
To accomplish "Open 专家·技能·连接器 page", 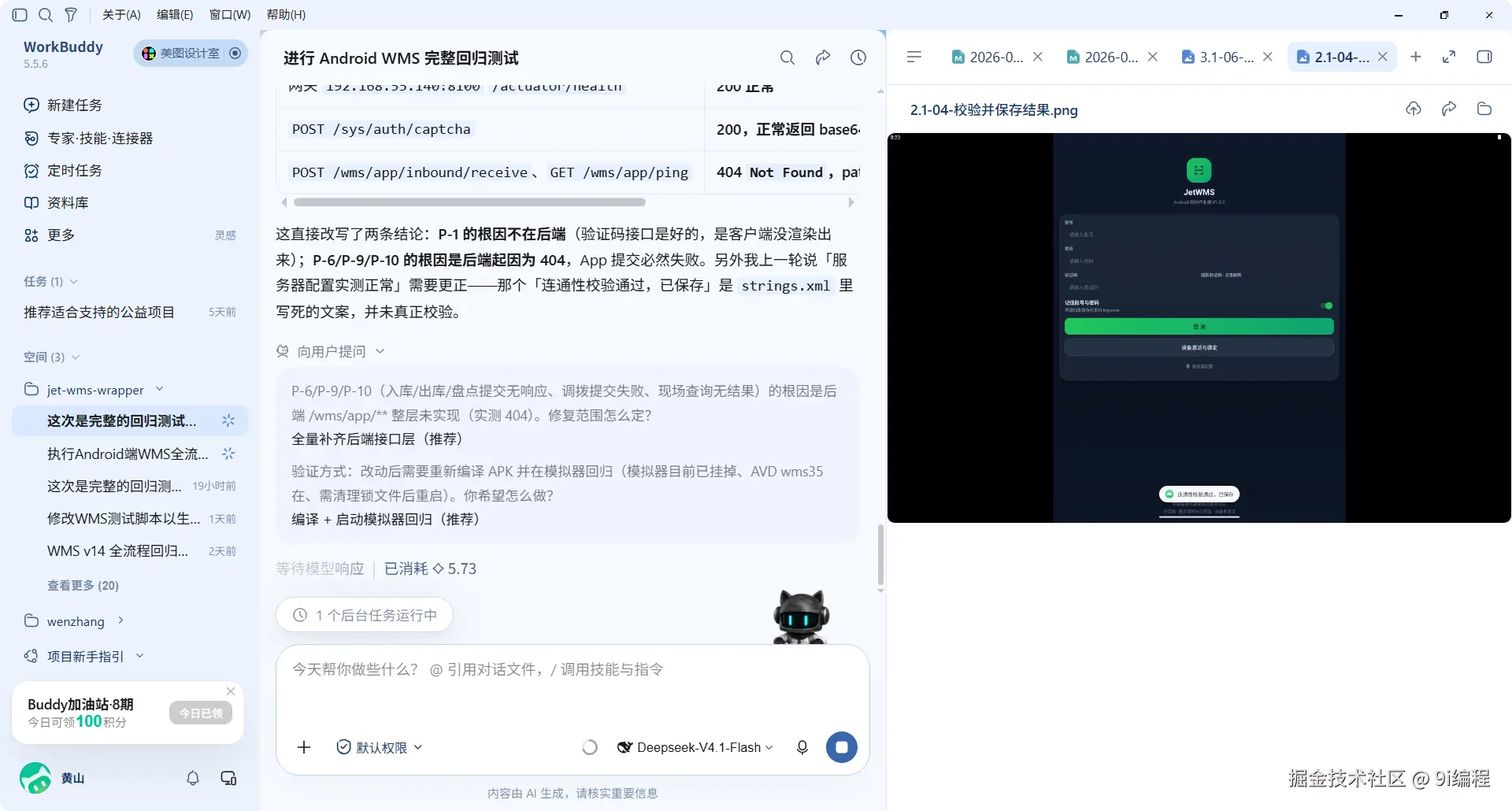I will (88, 139).
